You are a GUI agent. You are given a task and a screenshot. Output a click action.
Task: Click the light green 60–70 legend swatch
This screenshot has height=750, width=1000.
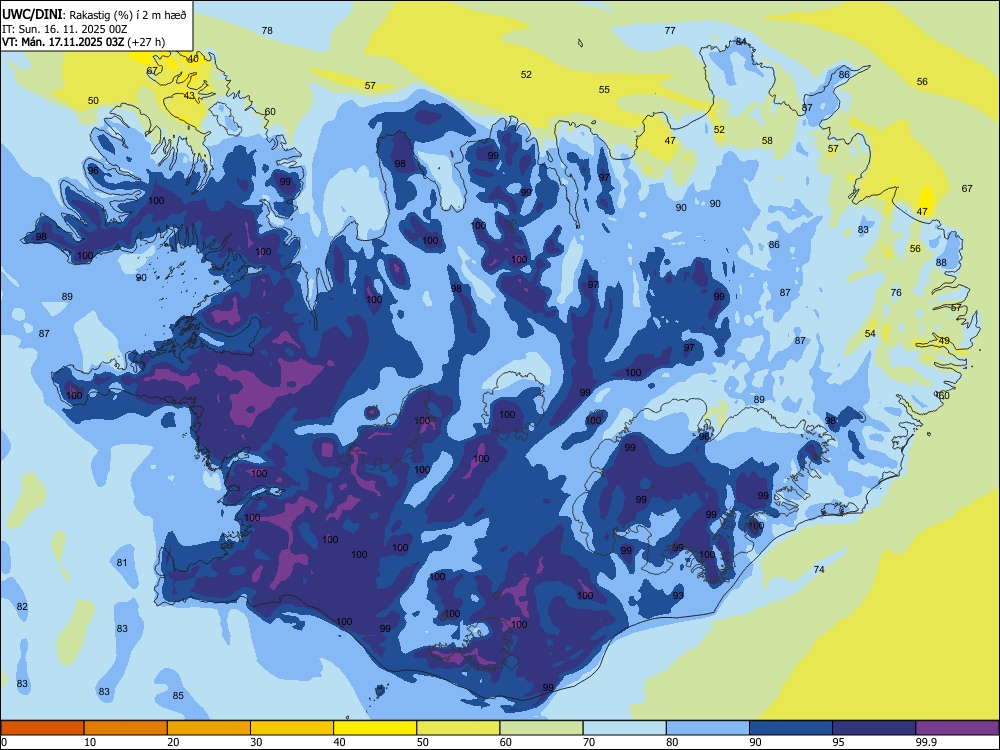coord(541,728)
